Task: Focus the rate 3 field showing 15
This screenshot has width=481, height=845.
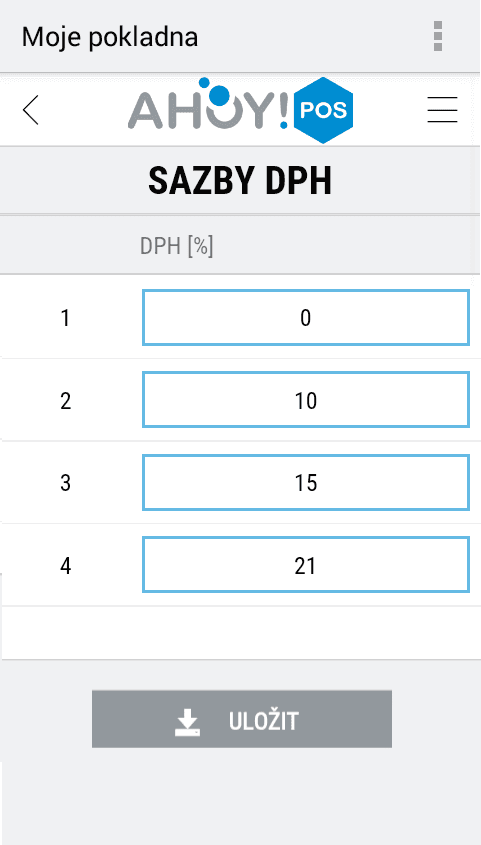Action: coord(306,482)
